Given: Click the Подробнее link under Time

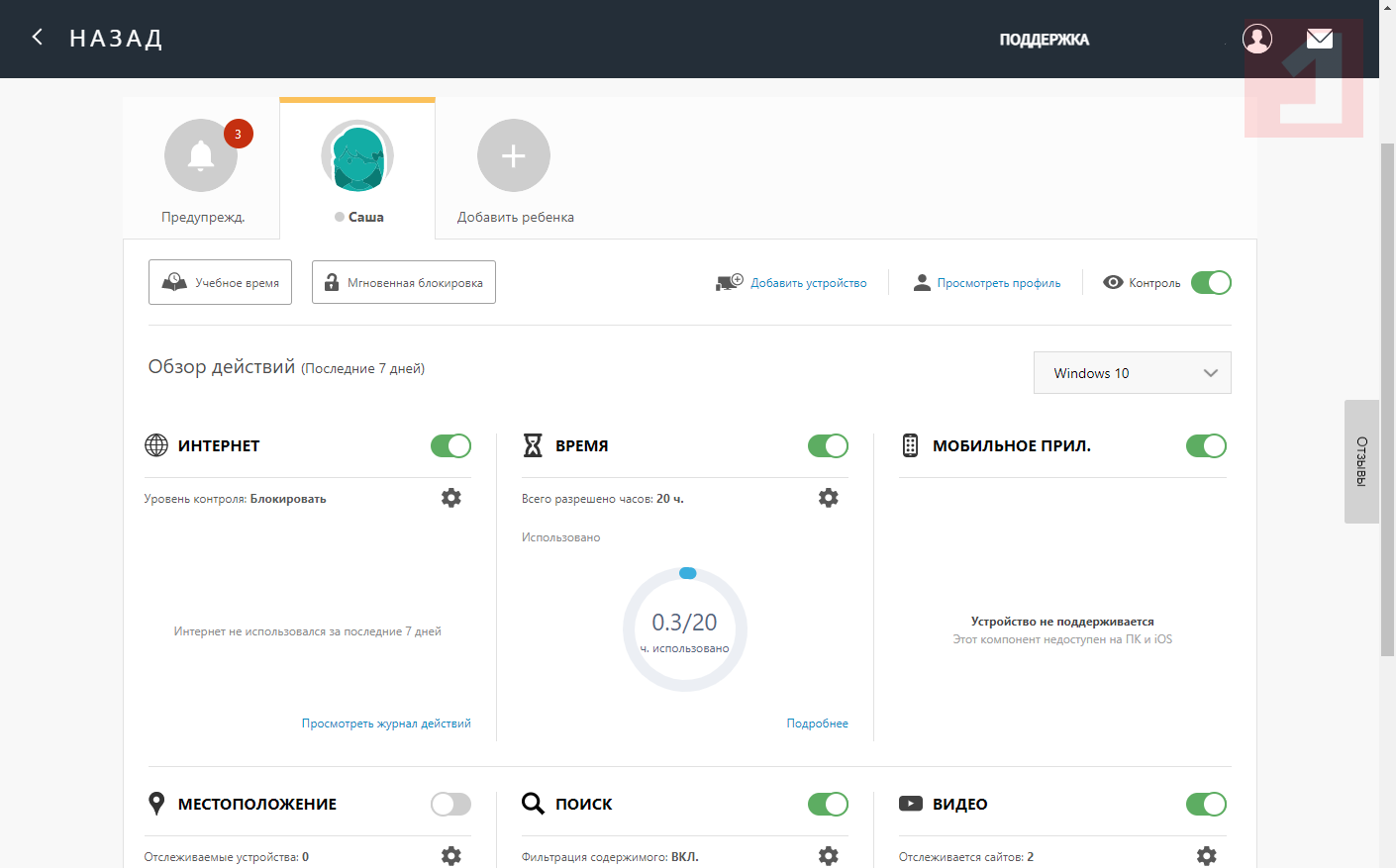Looking at the screenshot, I should pyautogui.click(x=818, y=723).
